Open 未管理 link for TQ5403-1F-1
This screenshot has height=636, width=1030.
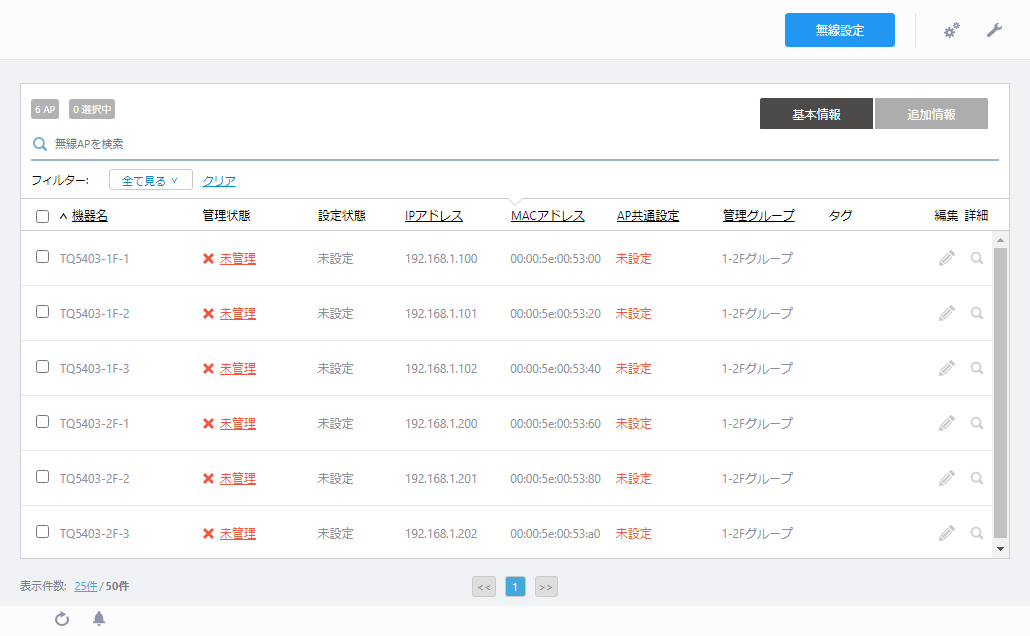click(237, 259)
